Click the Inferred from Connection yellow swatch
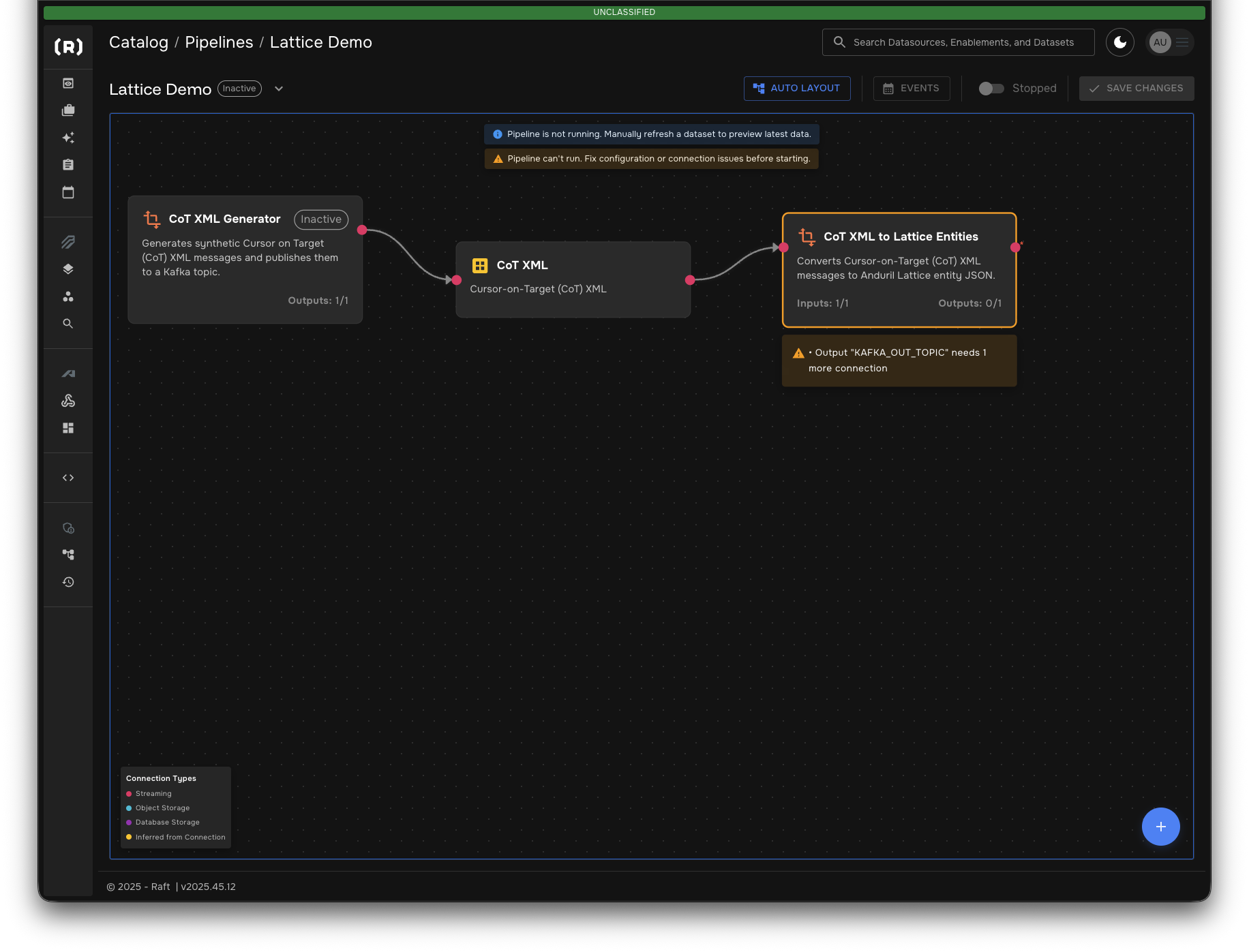The image size is (1249, 952). click(x=129, y=838)
